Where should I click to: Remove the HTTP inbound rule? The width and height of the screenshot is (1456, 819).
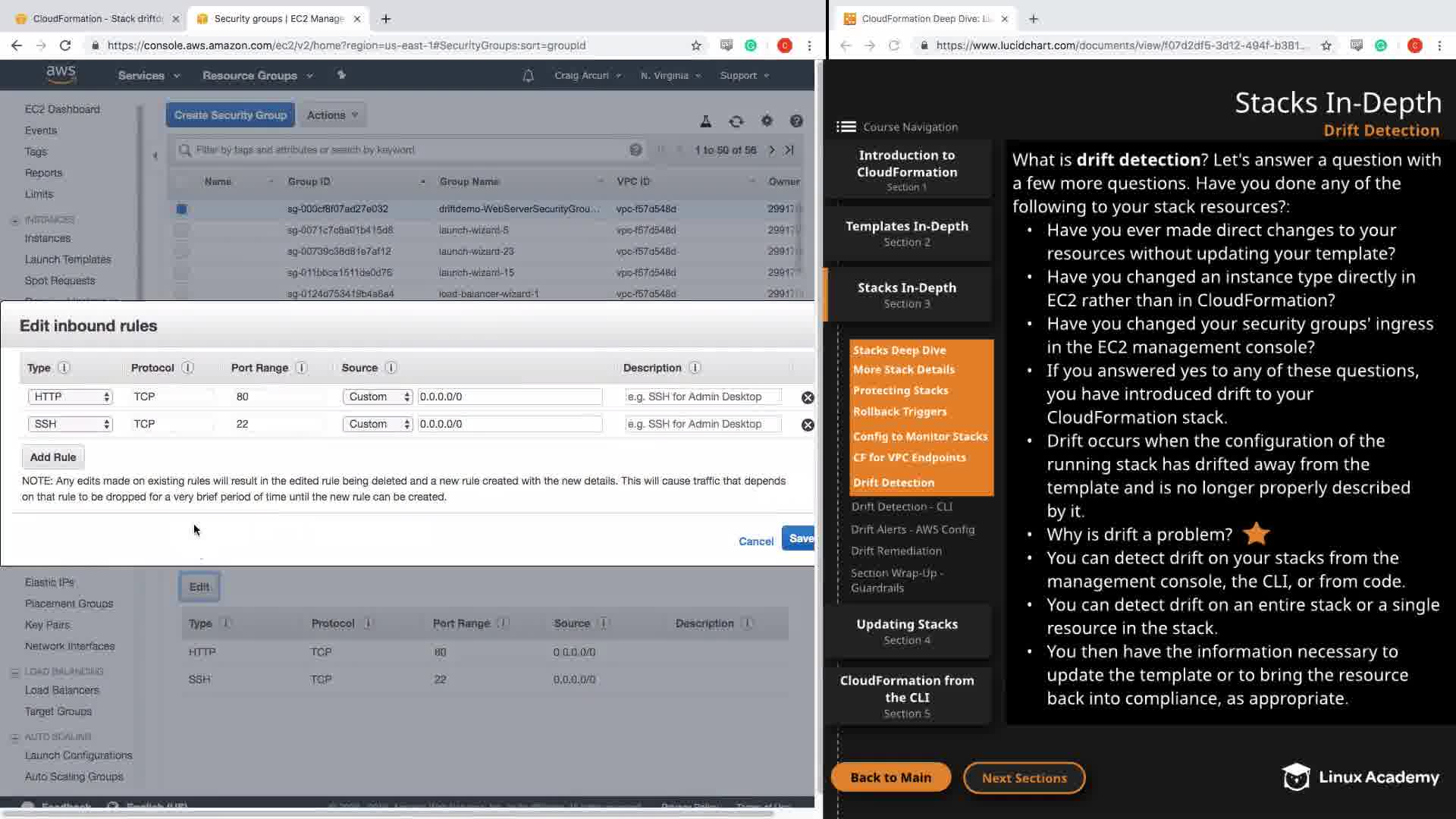coord(808,397)
